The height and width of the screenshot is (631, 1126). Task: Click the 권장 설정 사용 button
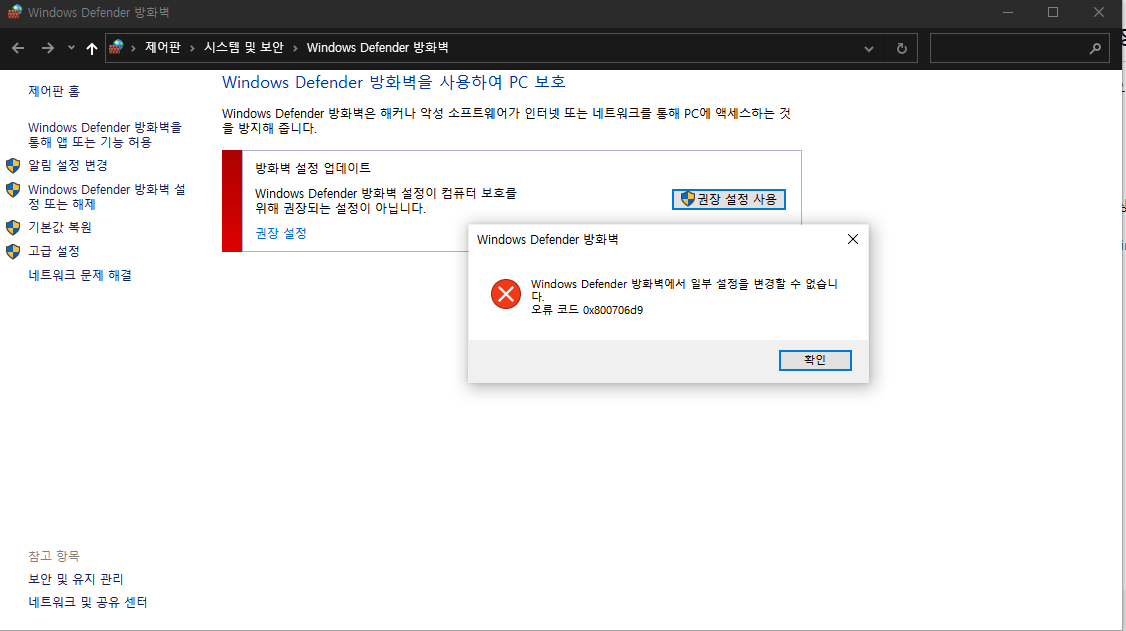728,199
